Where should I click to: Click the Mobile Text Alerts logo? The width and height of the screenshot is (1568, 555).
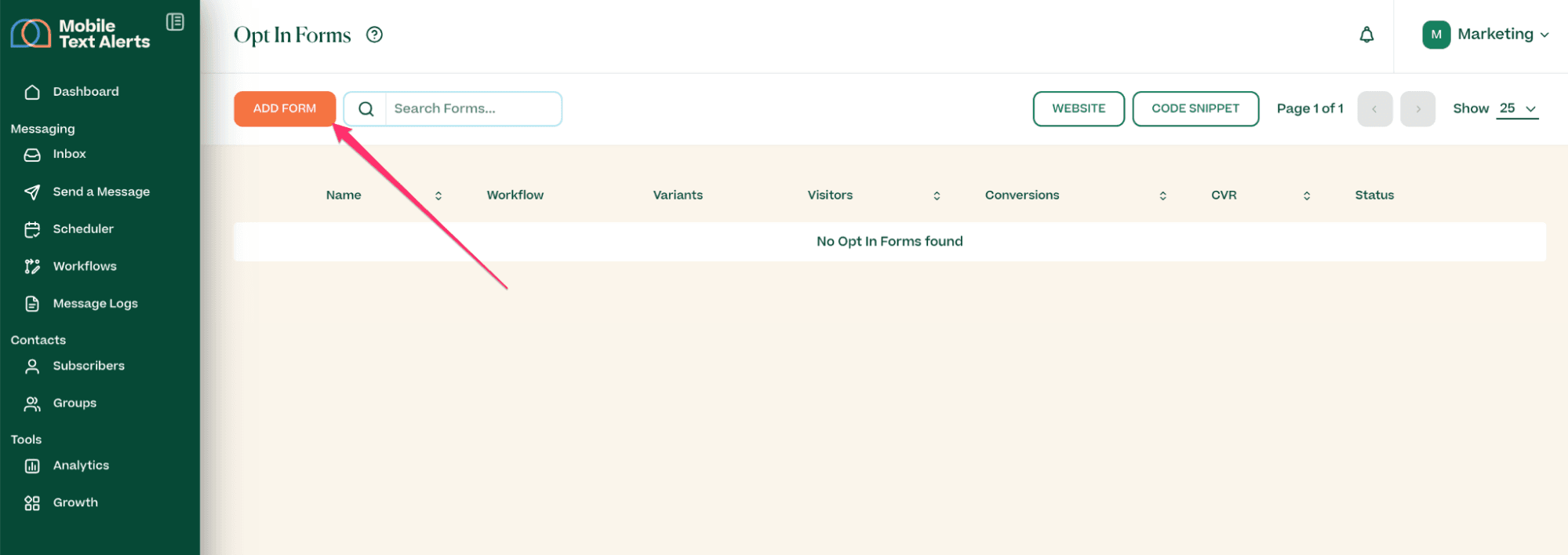coord(80,34)
